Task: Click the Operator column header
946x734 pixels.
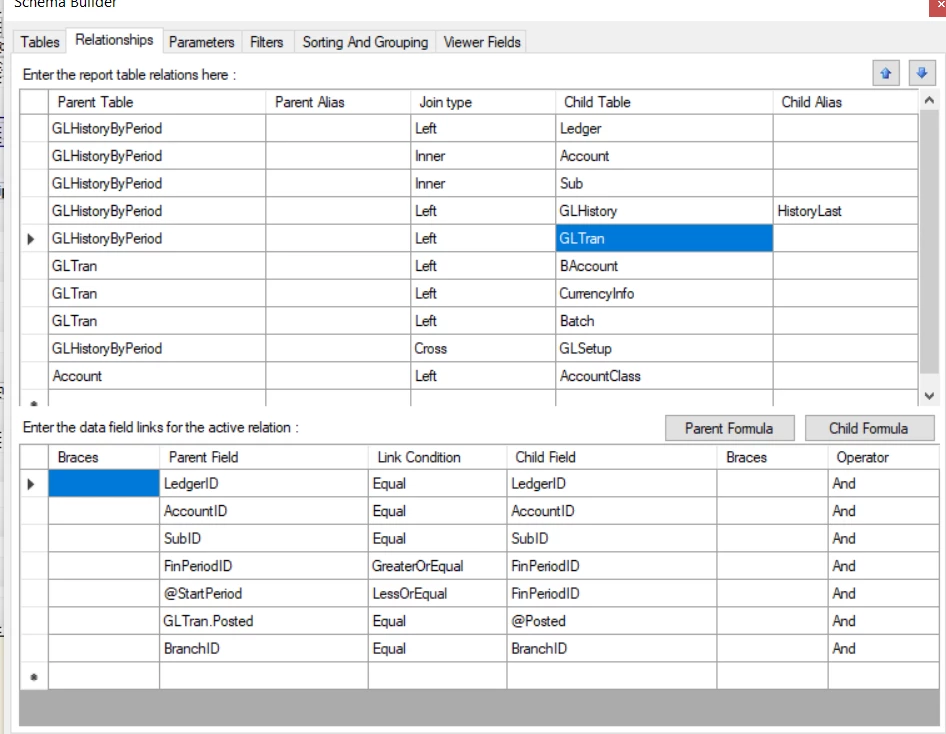Action: click(x=883, y=457)
